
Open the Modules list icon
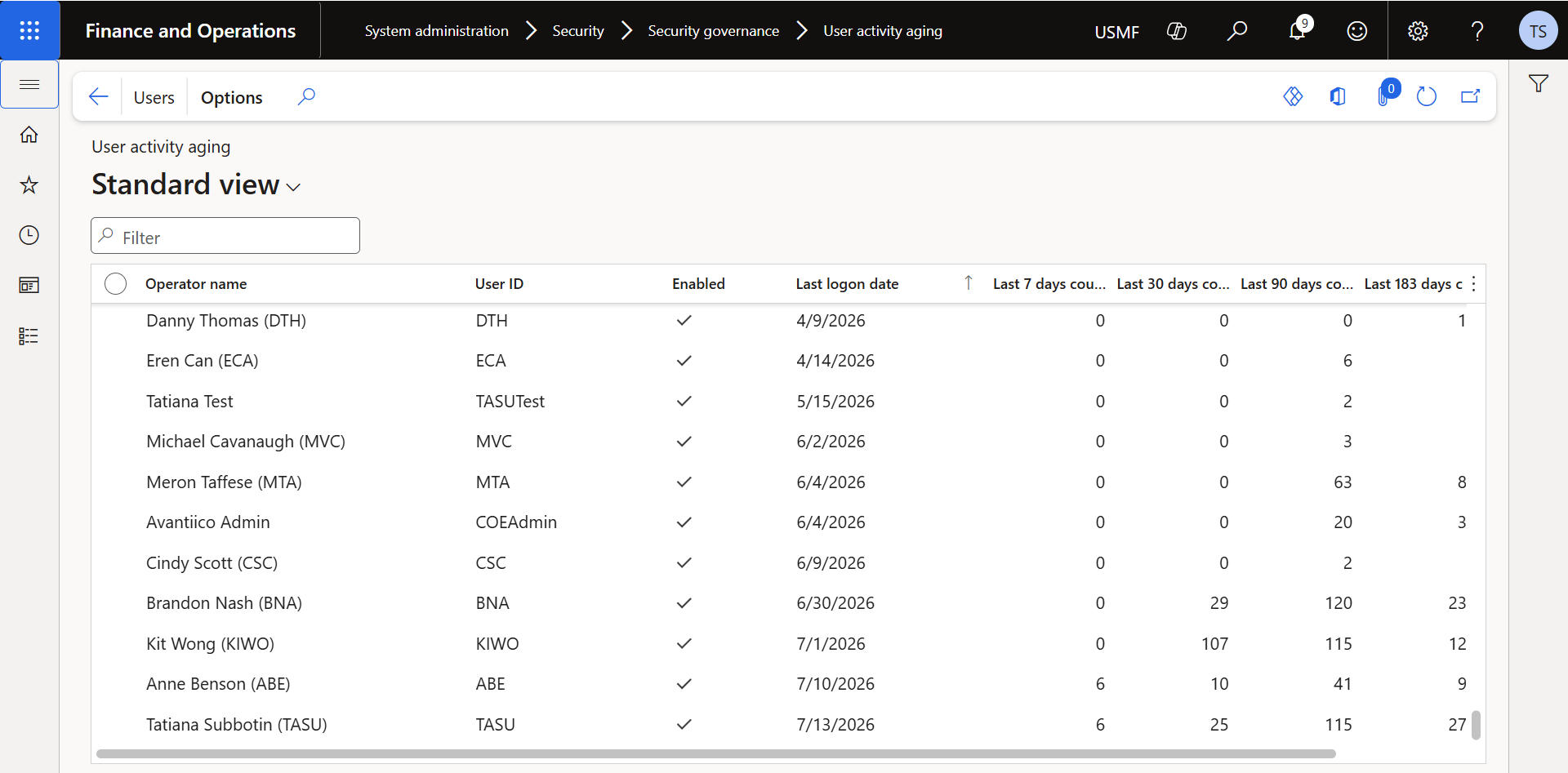click(29, 335)
